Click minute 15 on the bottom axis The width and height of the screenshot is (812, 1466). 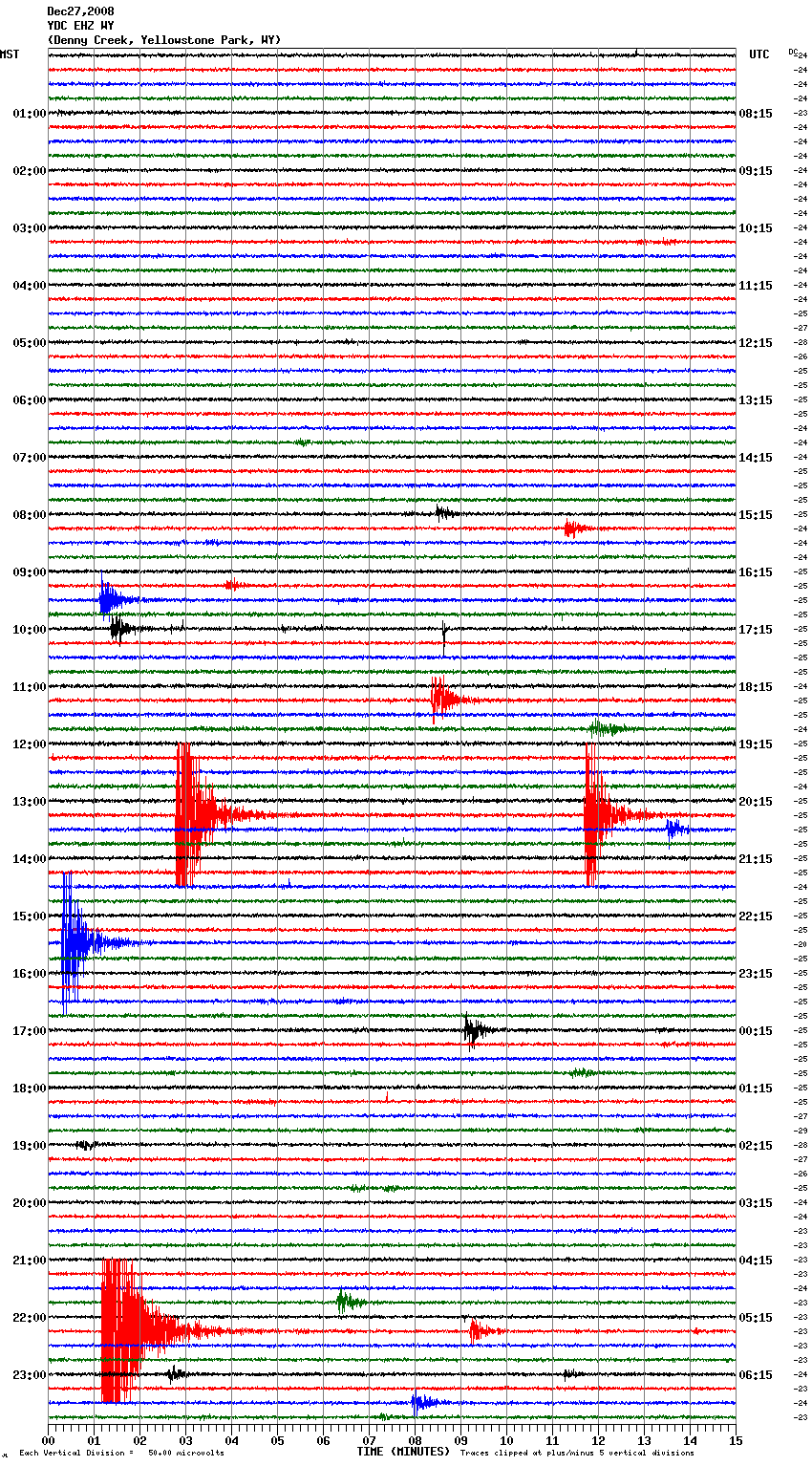click(x=736, y=1440)
